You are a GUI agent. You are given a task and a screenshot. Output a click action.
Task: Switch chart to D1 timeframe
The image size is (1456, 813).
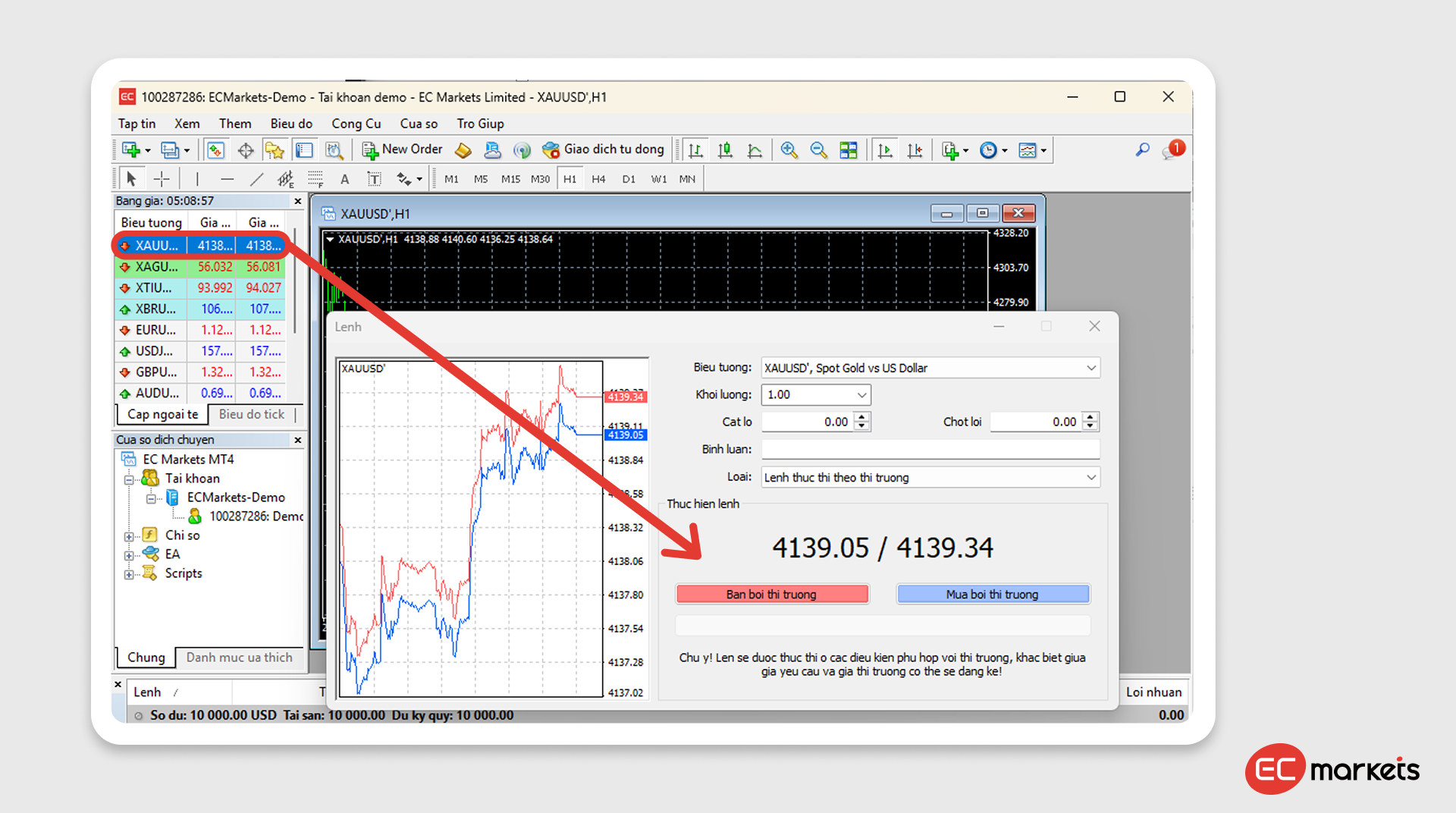point(629,179)
